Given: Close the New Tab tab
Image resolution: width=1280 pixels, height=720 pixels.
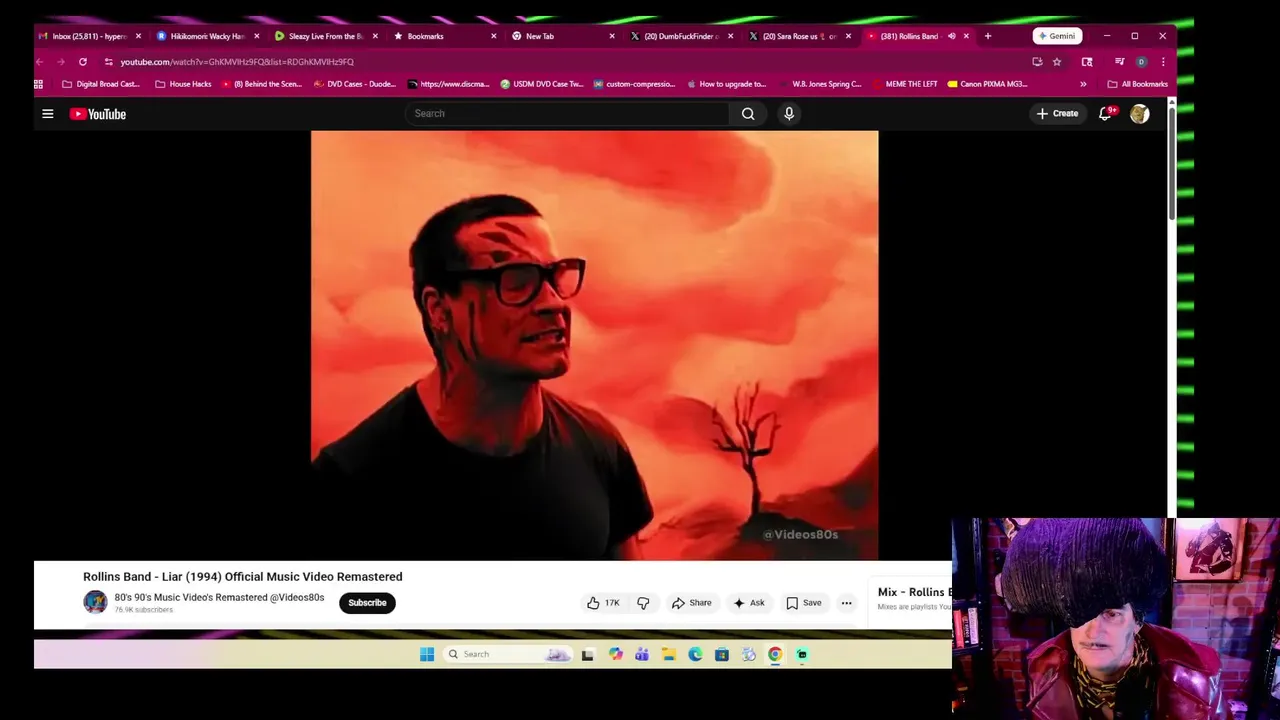Looking at the screenshot, I should [x=612, y=36].
